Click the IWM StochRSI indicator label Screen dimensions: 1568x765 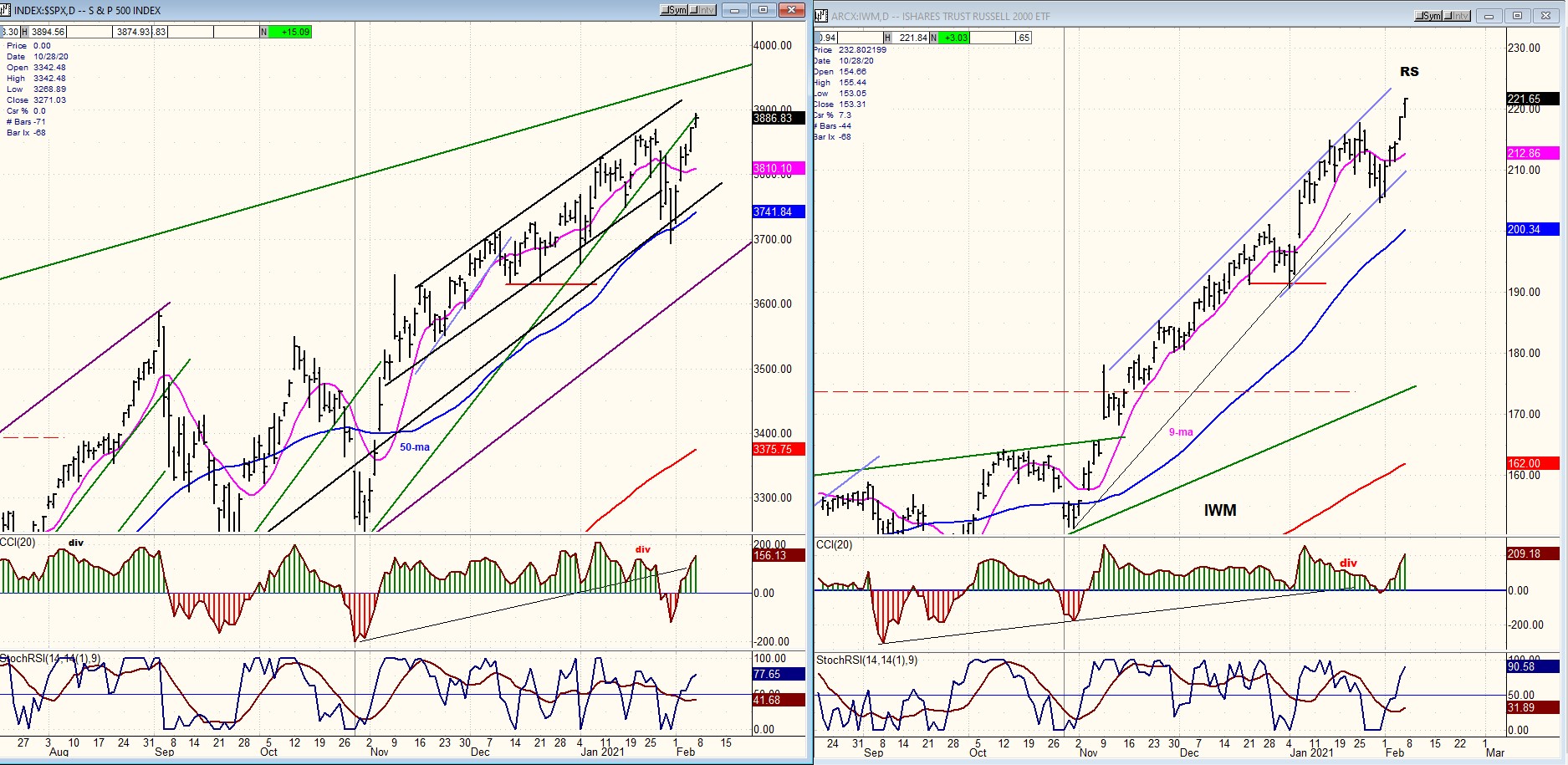click(866, 660)
